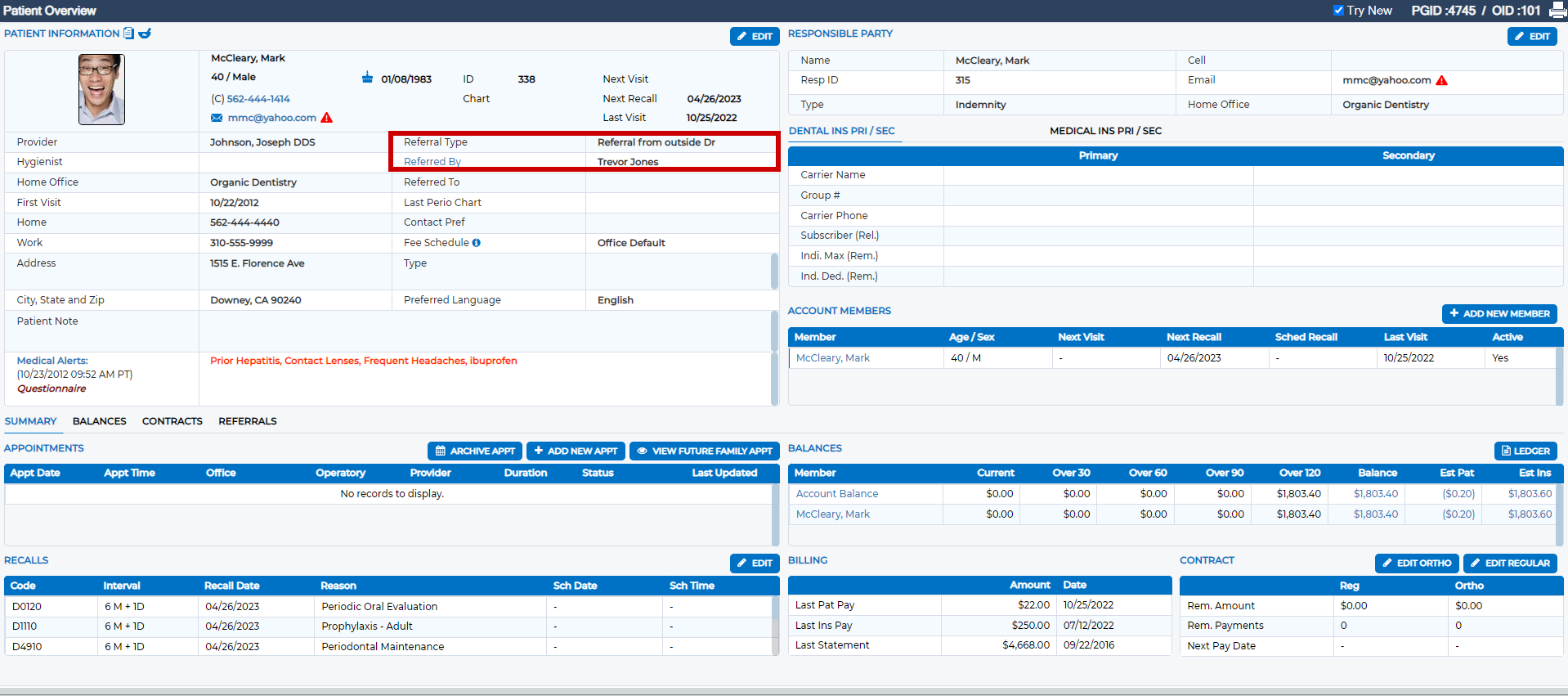This screenshot has width=1568, height=696.
Task: Click the envelope icon next to patient email
Action: click(x=217, y=118)
